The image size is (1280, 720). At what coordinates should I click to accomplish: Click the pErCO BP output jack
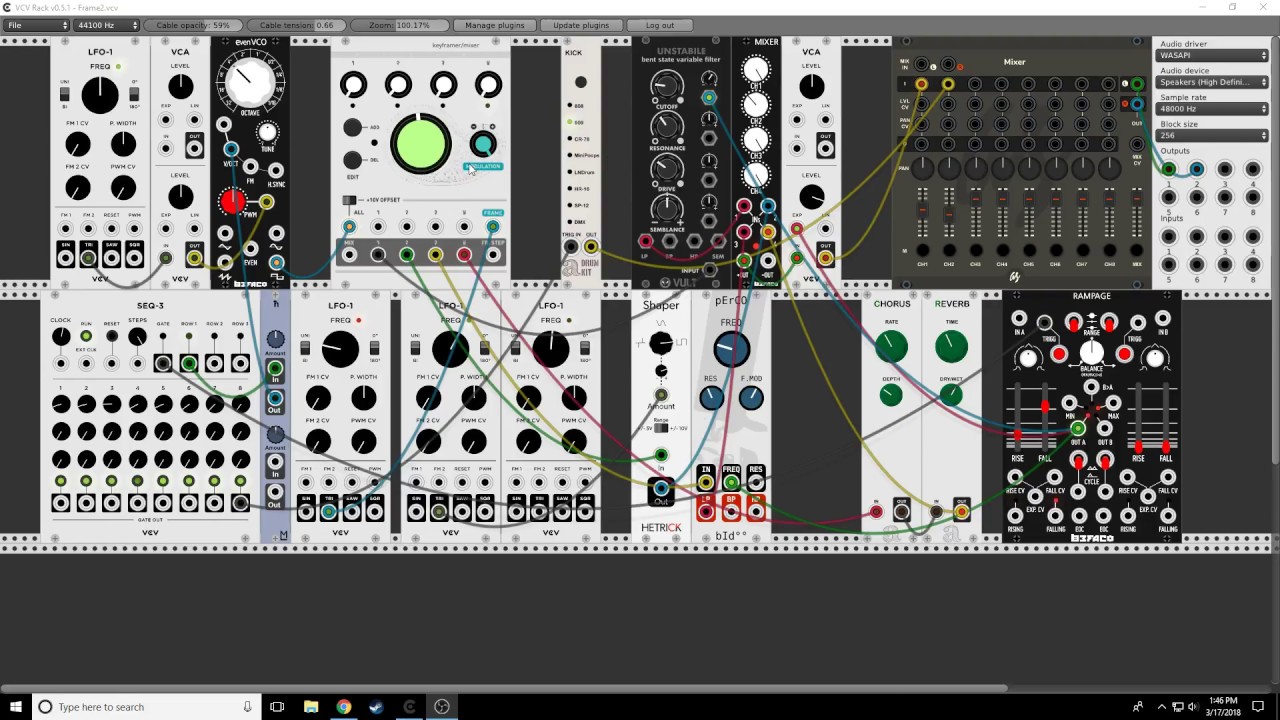(731, 512)
